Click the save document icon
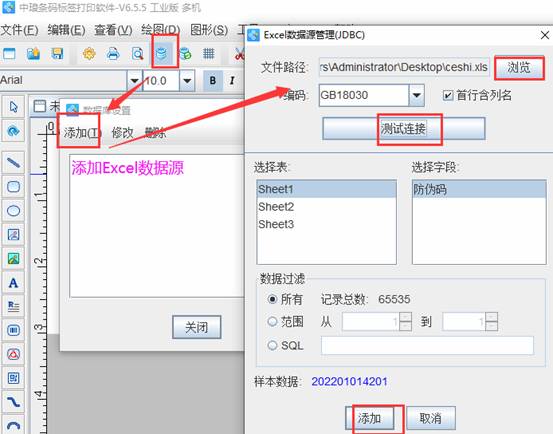This screenshot has height=434, width=553. (57, 54)
